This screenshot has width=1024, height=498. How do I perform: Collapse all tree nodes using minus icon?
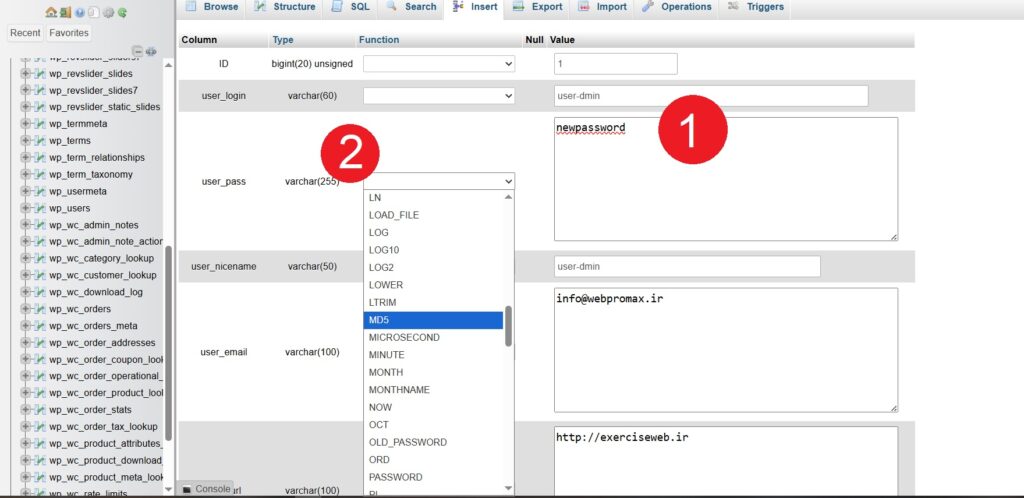pyautogui.click(x=138, y=52)
